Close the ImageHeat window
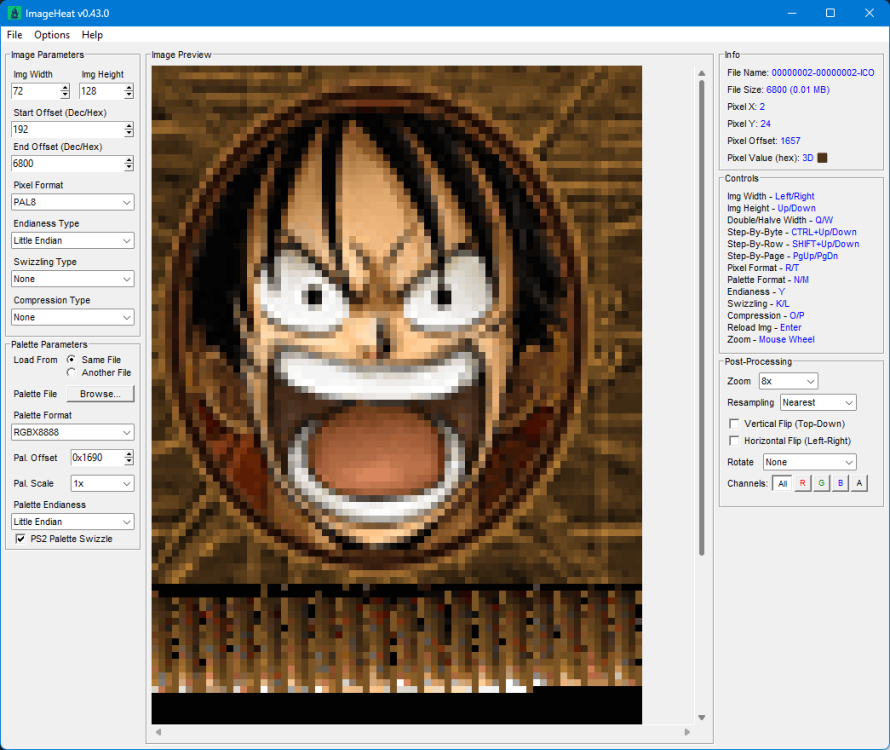The width and height of the screenshot is (890, 750). coord(869,13)
